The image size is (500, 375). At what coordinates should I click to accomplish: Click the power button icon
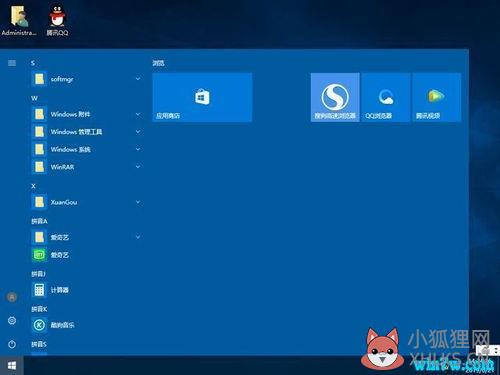(12, 344)
